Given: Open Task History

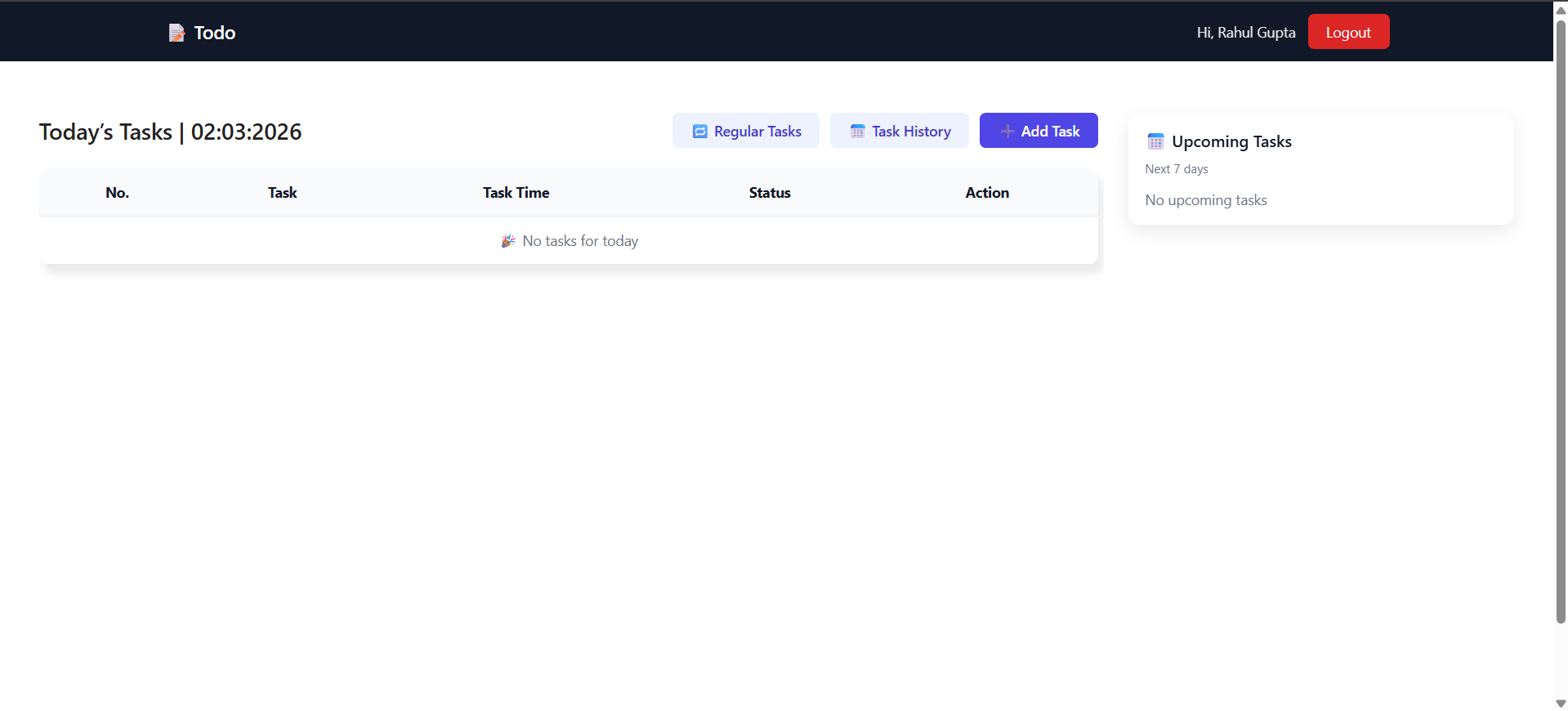Looking at the screenshot, I should tap(899, 131).
